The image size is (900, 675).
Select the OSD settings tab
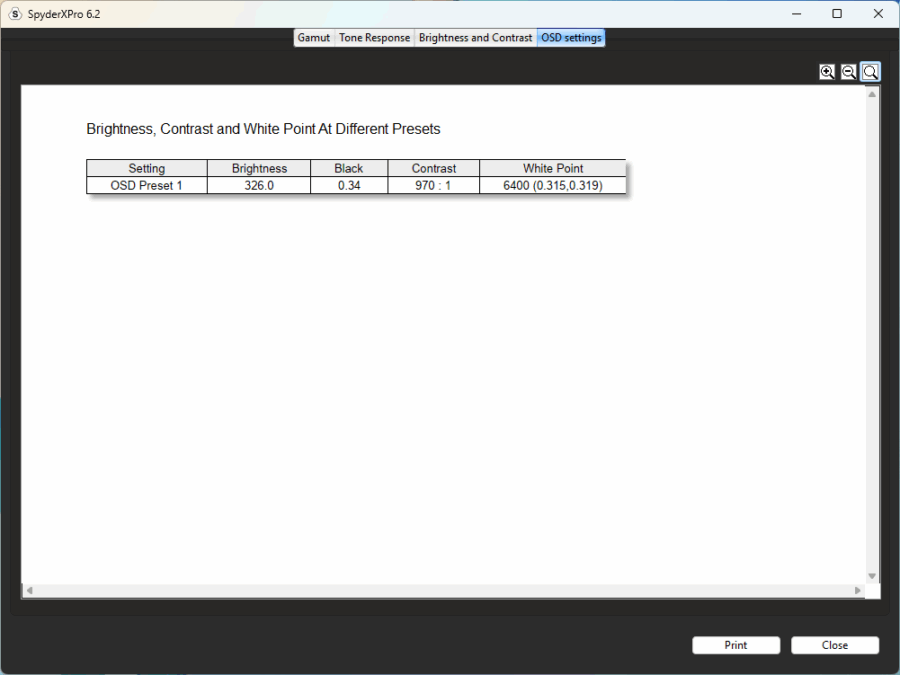pyautogui.click(x=571, y=38)
